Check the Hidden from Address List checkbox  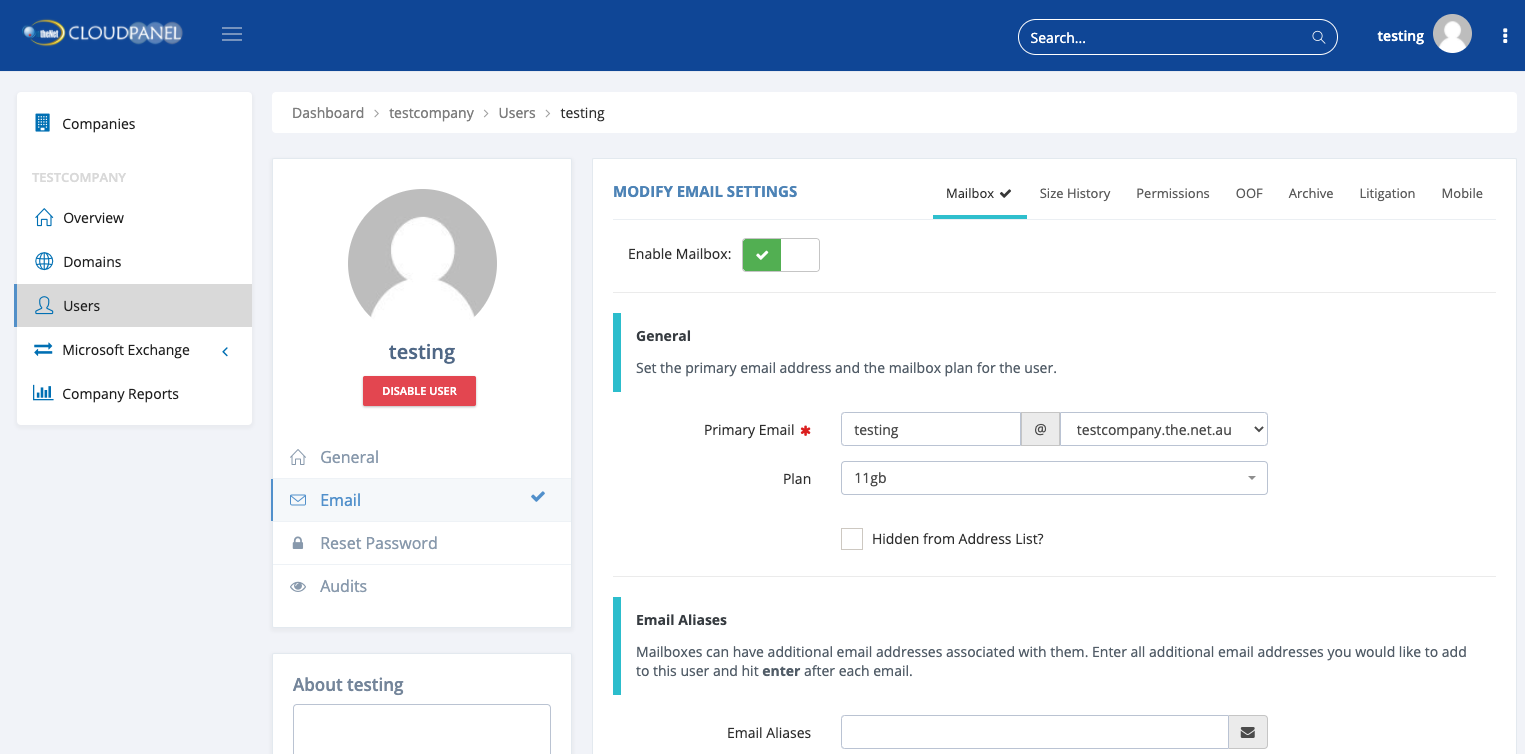(x=851, y=538)
